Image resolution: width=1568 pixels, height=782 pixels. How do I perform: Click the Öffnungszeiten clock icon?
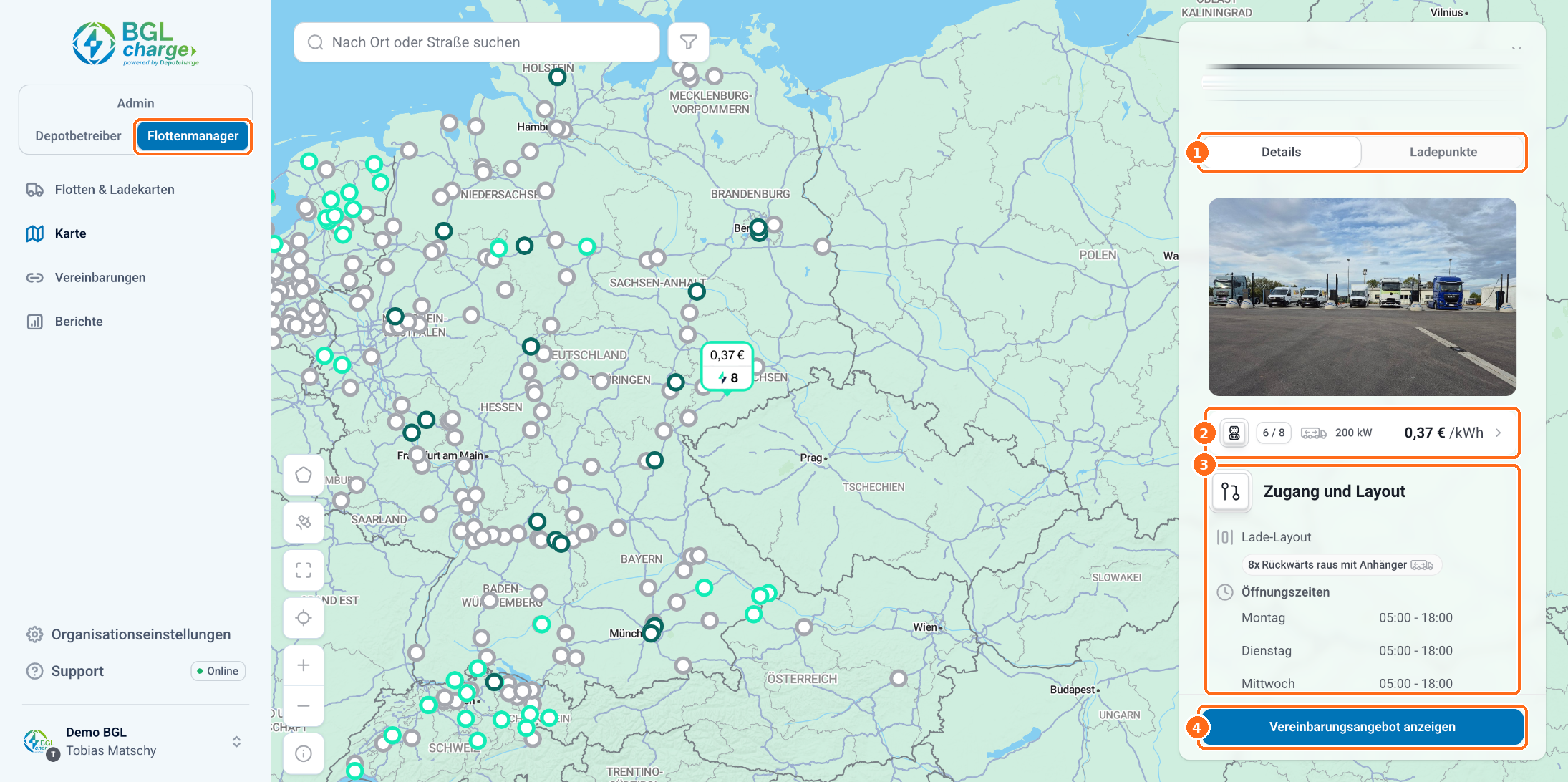(1225, 592)
